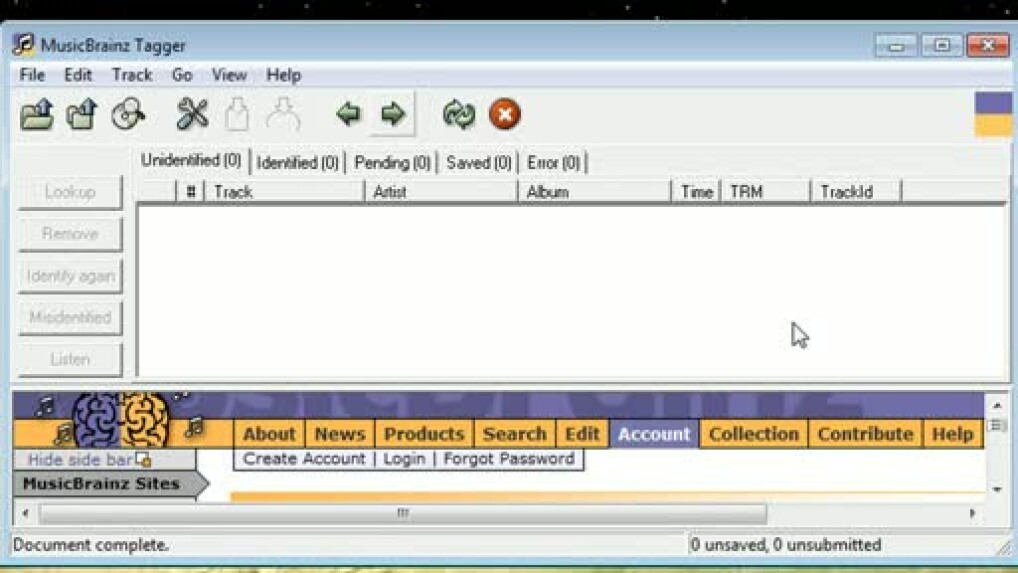
Task: Toggle Hide side bar in the web panel
Action: [88, 460]
